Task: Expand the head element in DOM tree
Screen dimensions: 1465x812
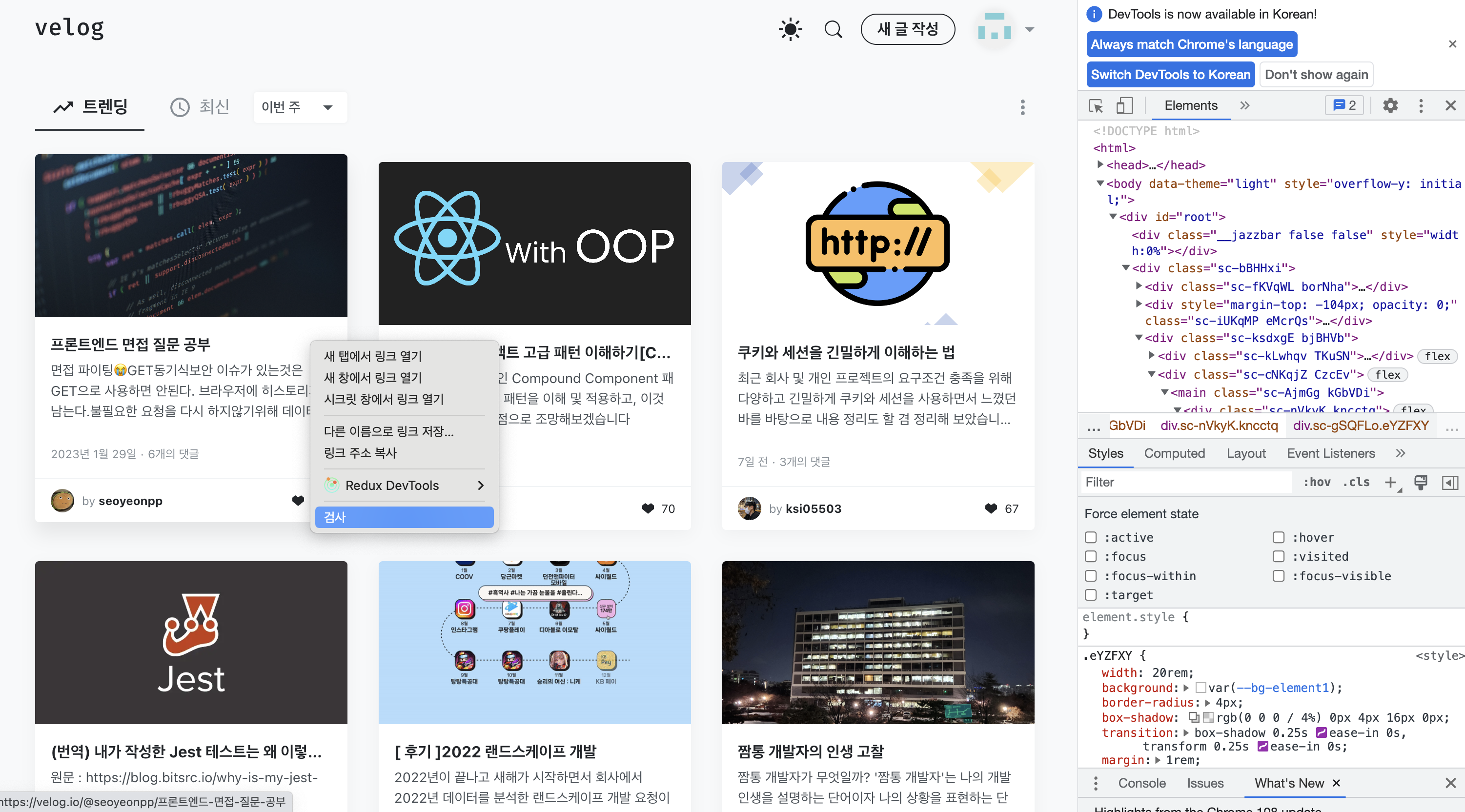Action: point(1100,165)
